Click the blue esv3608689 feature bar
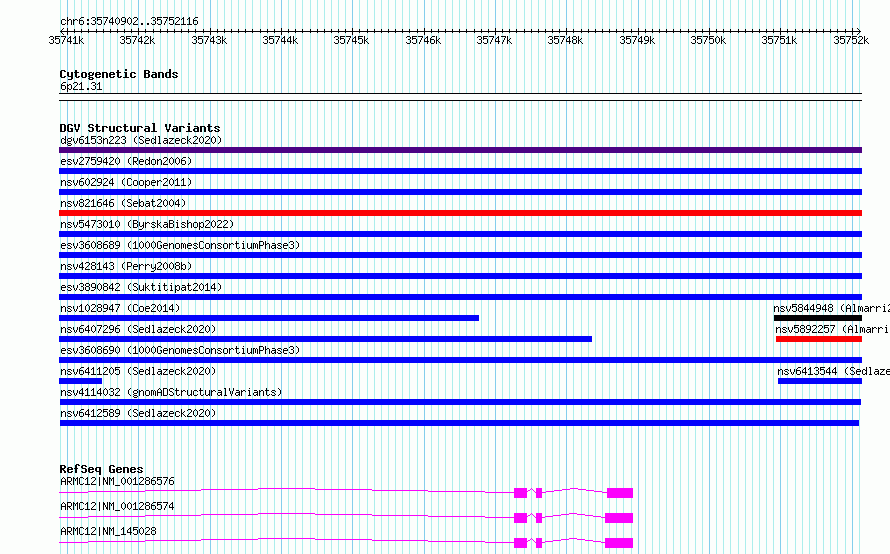Viewport: 890px width, 554px height. [x=460, y=255]
